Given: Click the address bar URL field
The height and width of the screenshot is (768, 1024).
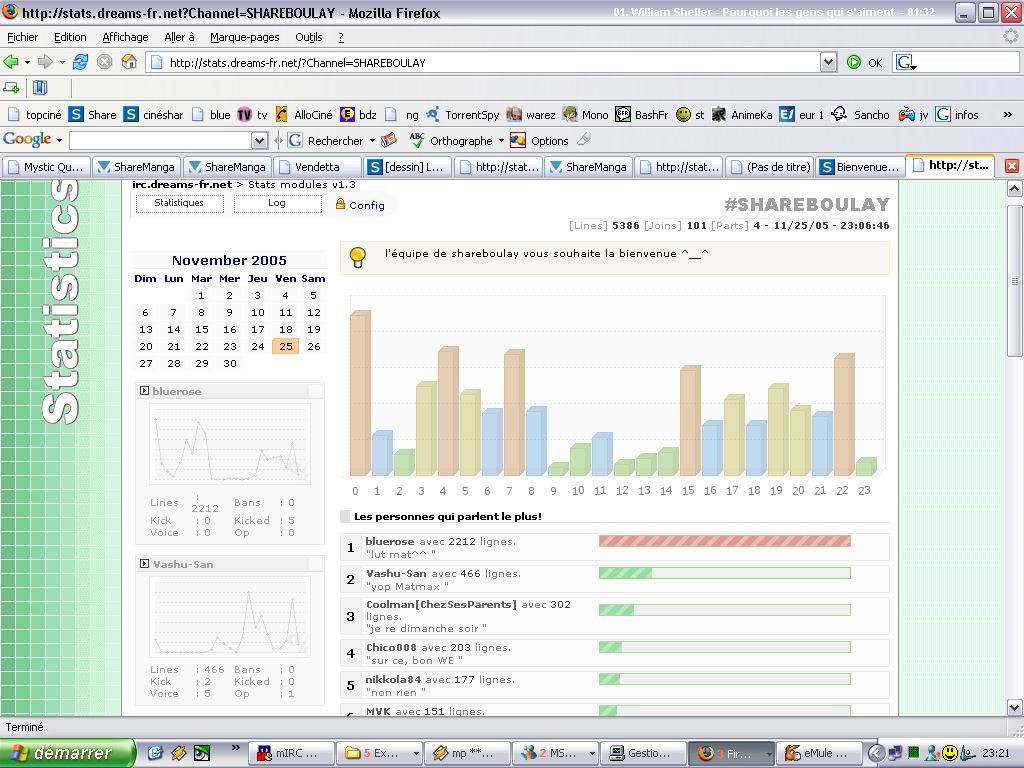Looking at the screenshot, I should (483, 63).
